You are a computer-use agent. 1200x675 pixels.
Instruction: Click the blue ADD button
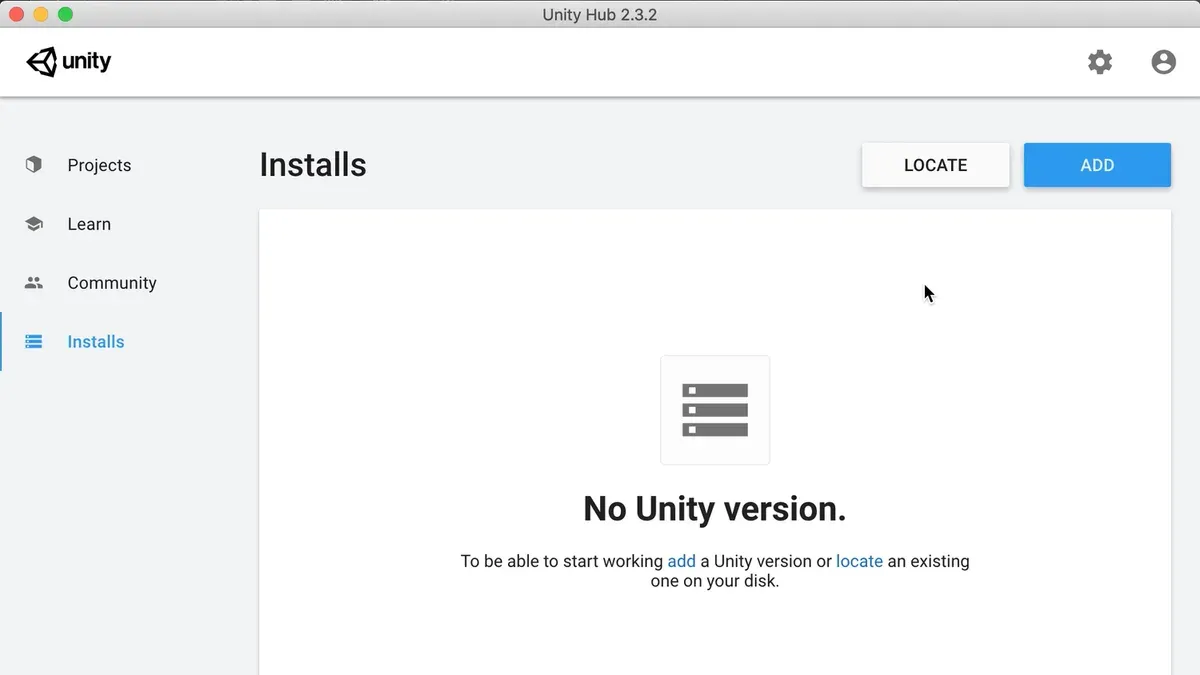tap(1097, 165)
